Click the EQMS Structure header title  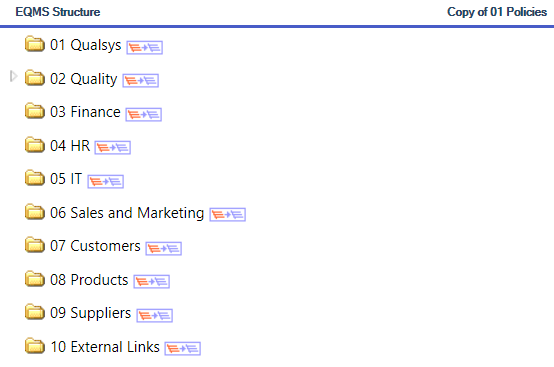point(58,12)
